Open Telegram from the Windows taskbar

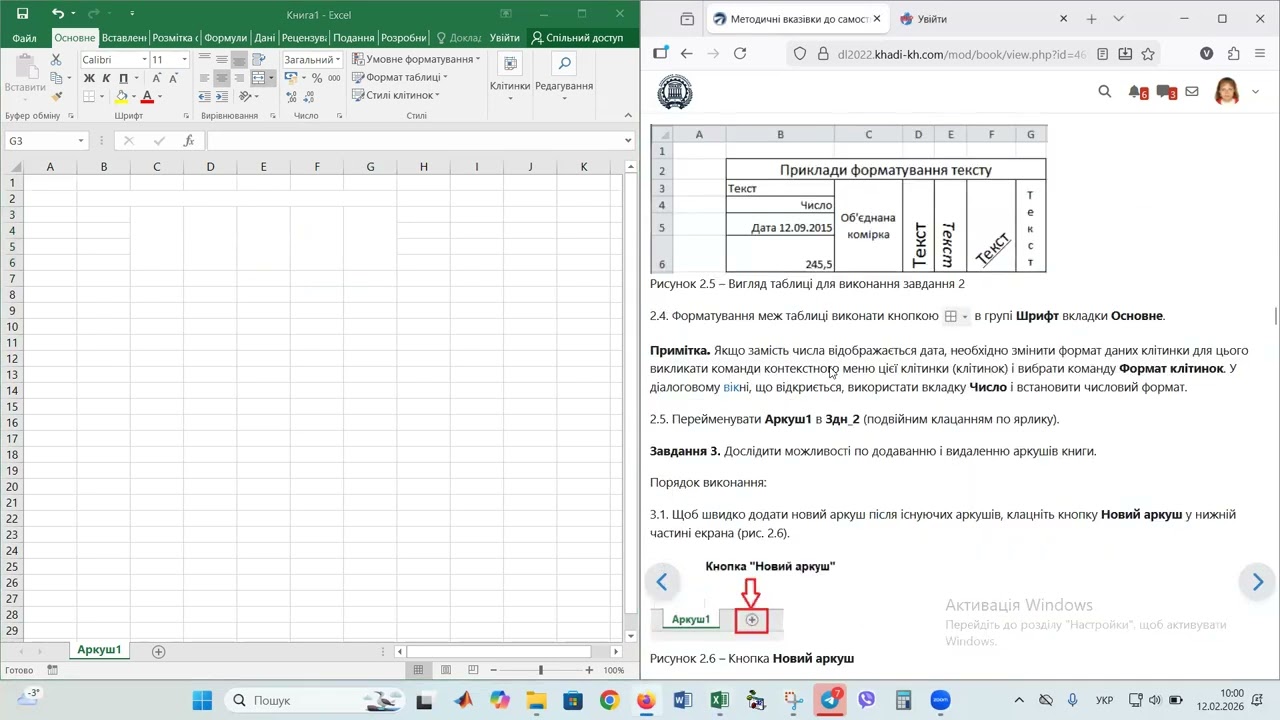pos(830,700)
